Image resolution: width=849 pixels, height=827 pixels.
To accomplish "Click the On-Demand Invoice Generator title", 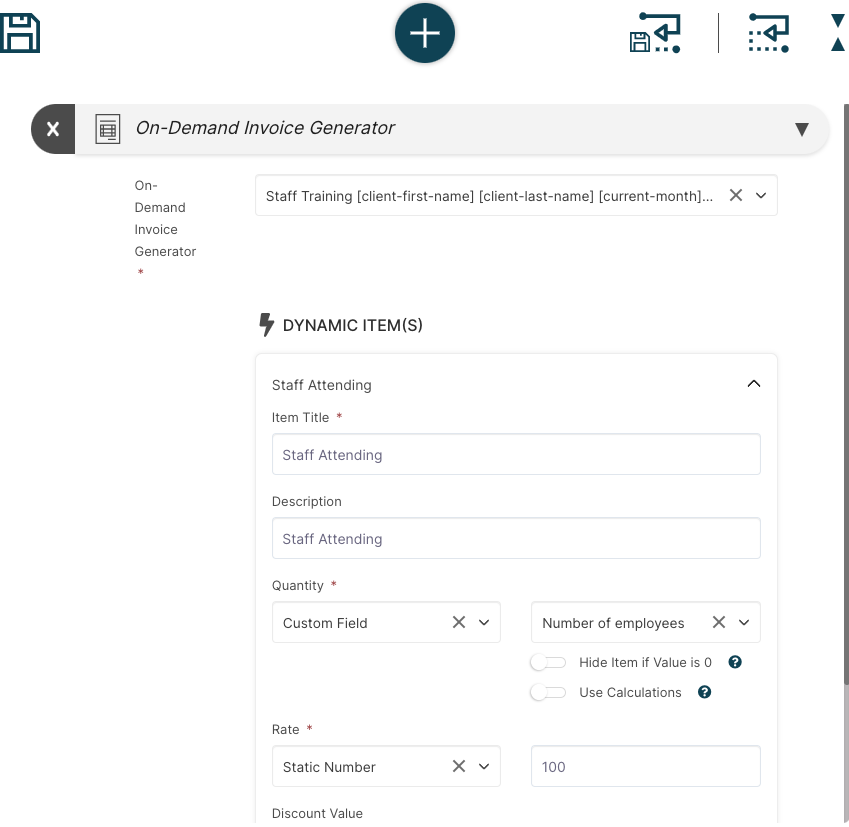I will 265,128.
